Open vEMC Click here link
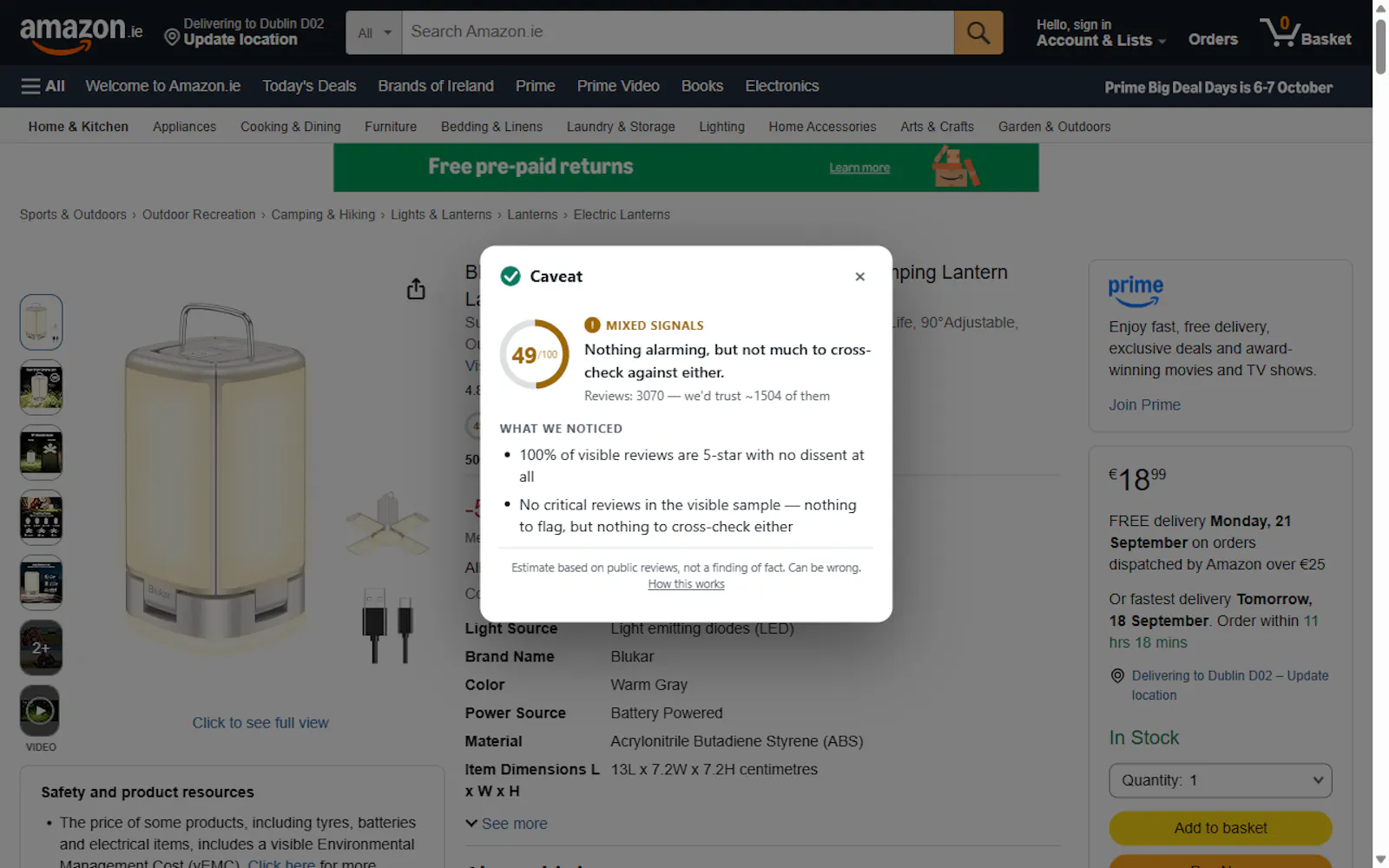 coord(281,864)
